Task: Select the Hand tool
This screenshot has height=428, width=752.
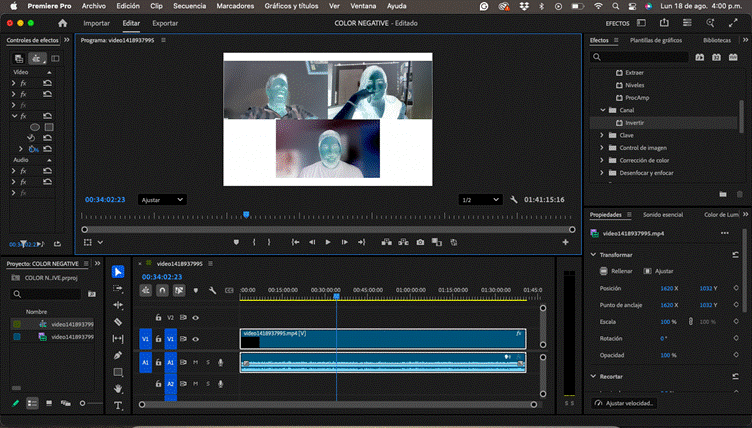Action: 118,389
